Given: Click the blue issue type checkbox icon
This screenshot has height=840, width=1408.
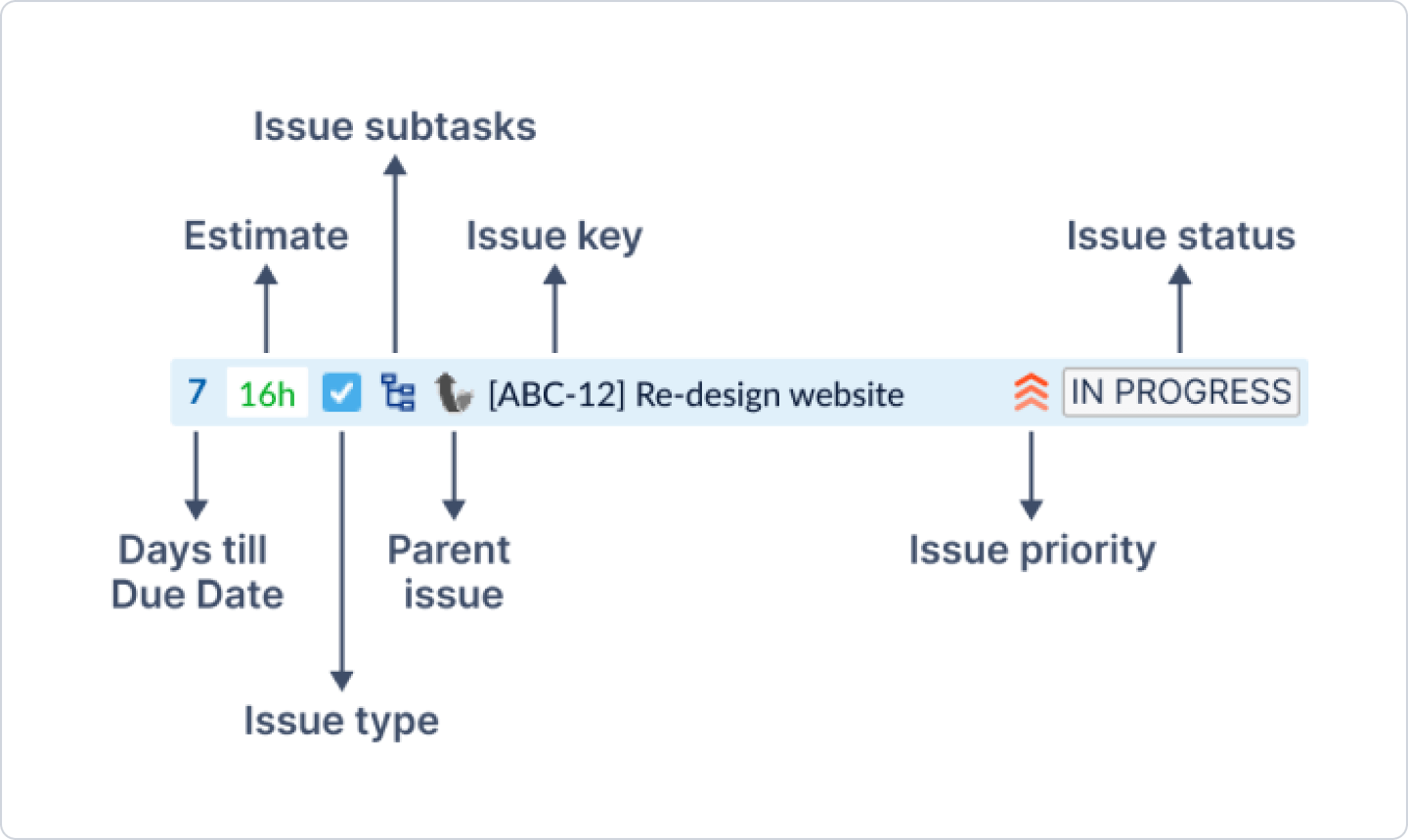Looking at the screenshot, I should (x=341, y=393).
